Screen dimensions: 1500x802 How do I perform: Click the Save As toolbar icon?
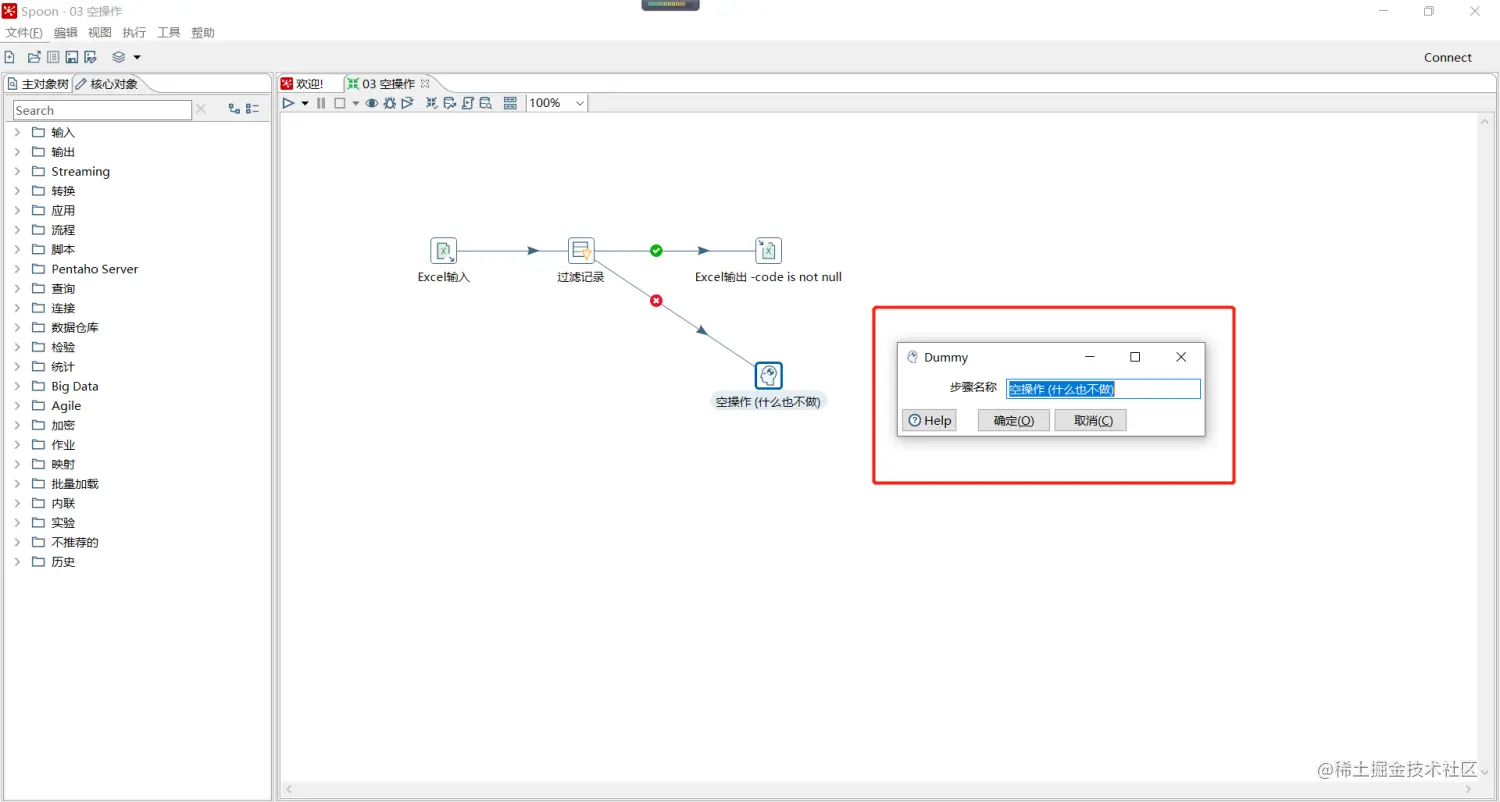tap(90, 57)
